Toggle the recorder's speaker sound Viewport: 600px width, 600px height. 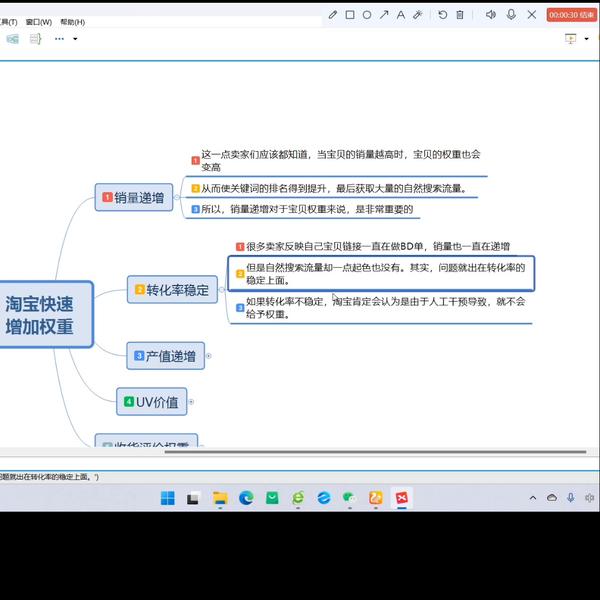[491, 15]
